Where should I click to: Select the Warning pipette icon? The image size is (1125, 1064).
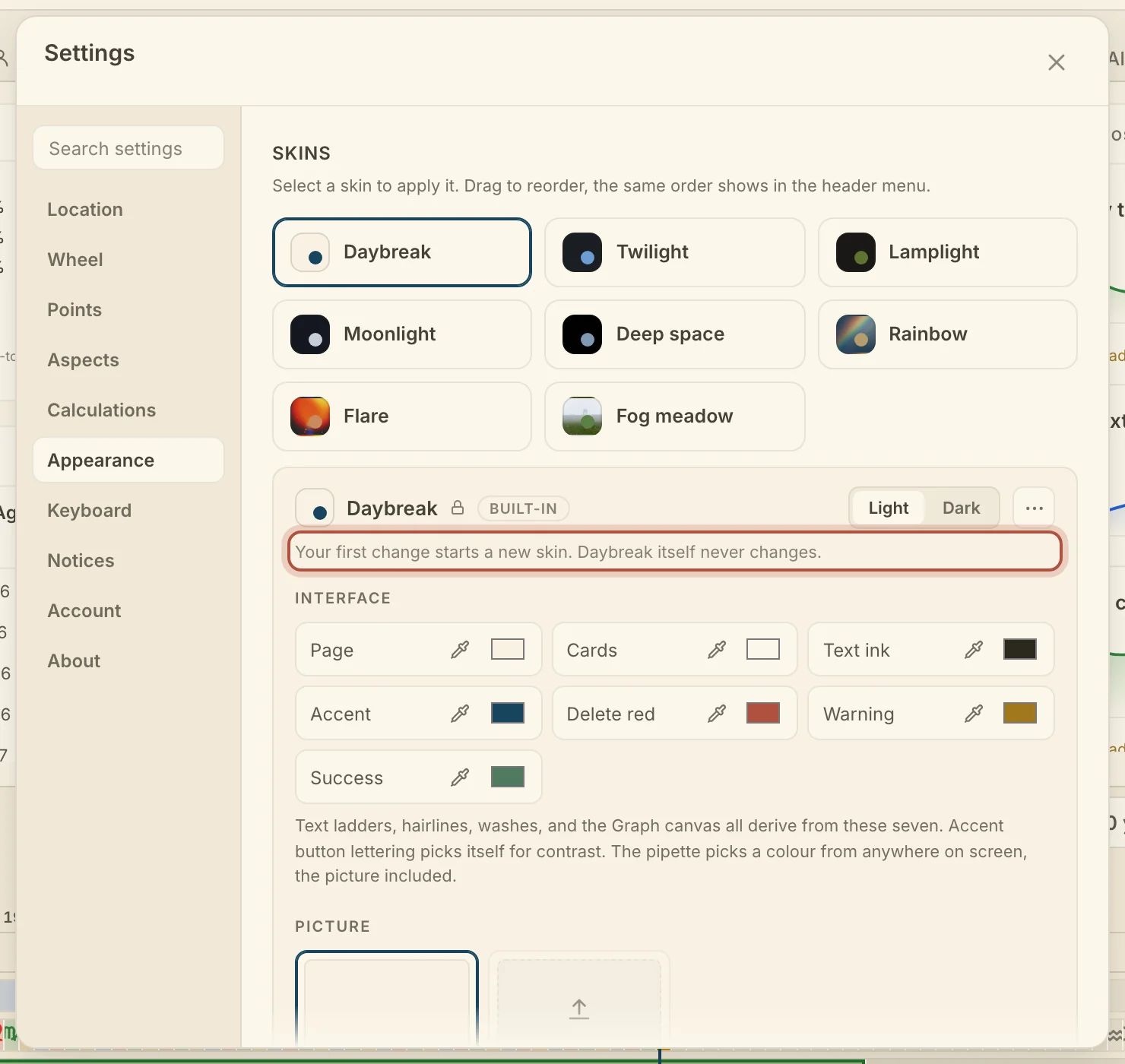(974, 714)
